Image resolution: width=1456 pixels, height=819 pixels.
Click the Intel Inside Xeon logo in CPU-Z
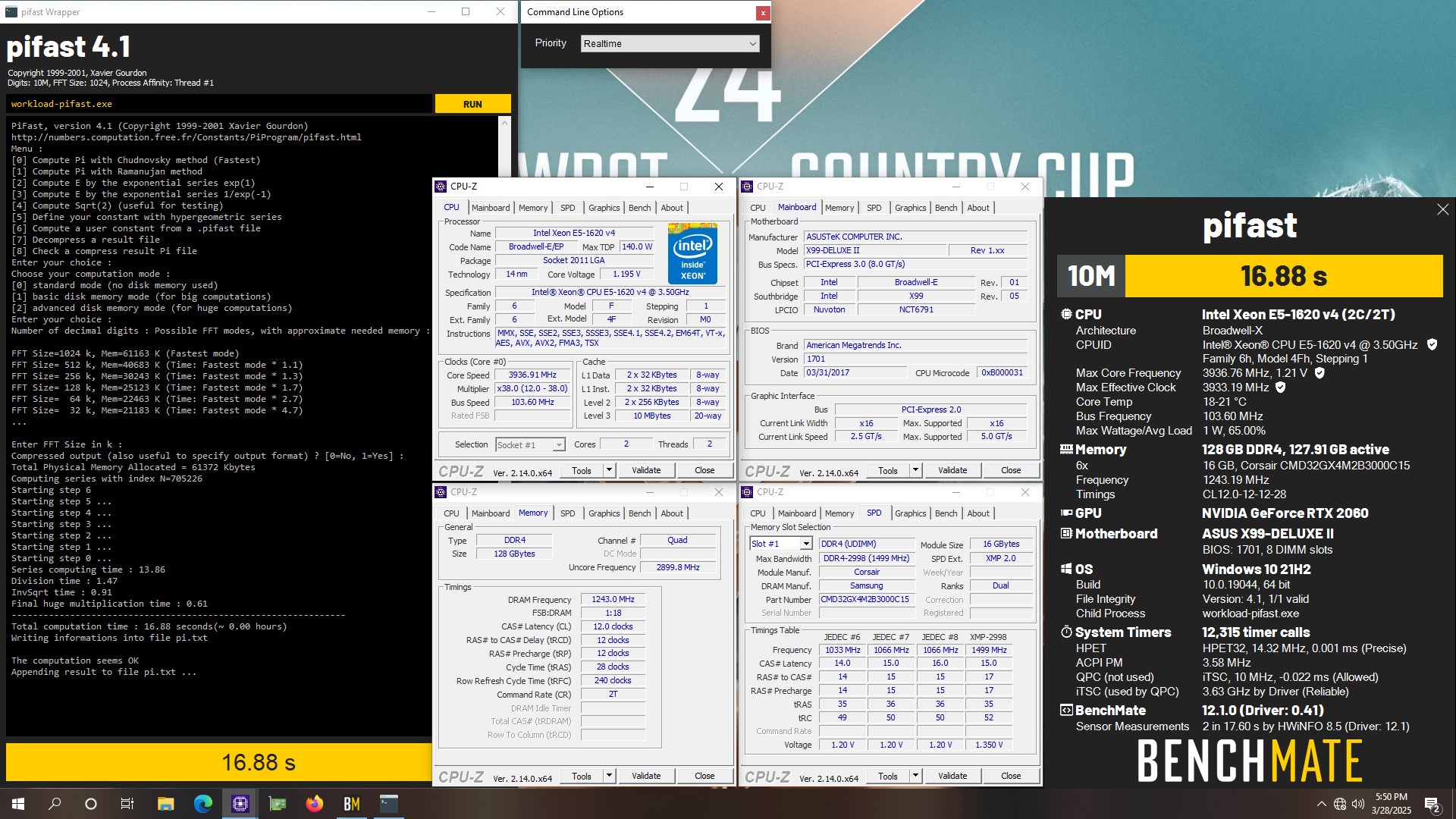tap(692, 253)
